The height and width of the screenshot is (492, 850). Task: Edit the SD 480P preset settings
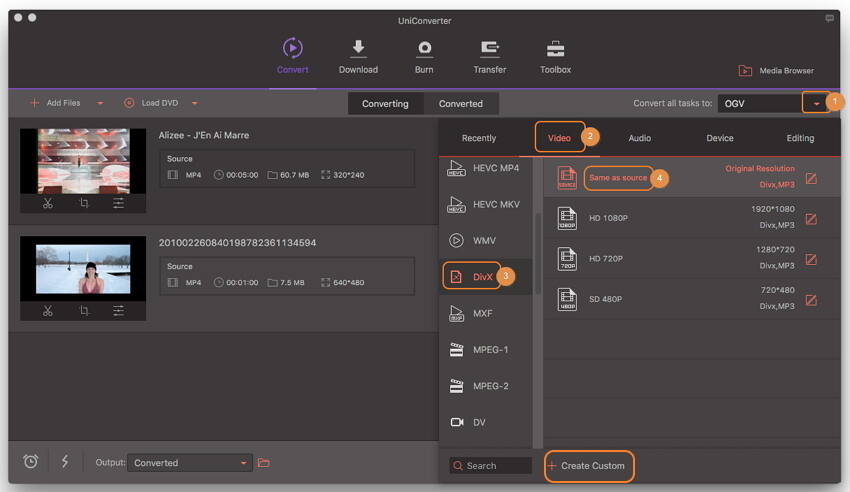click(x=811, y=300)
